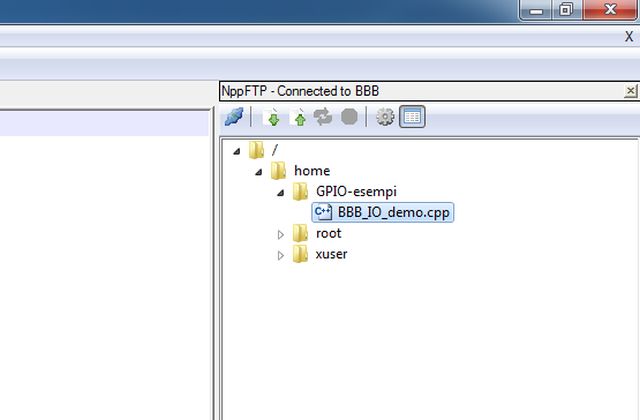Click the Upload file toolbar icon
The image size is (640, 420).
tap(299, 117)
